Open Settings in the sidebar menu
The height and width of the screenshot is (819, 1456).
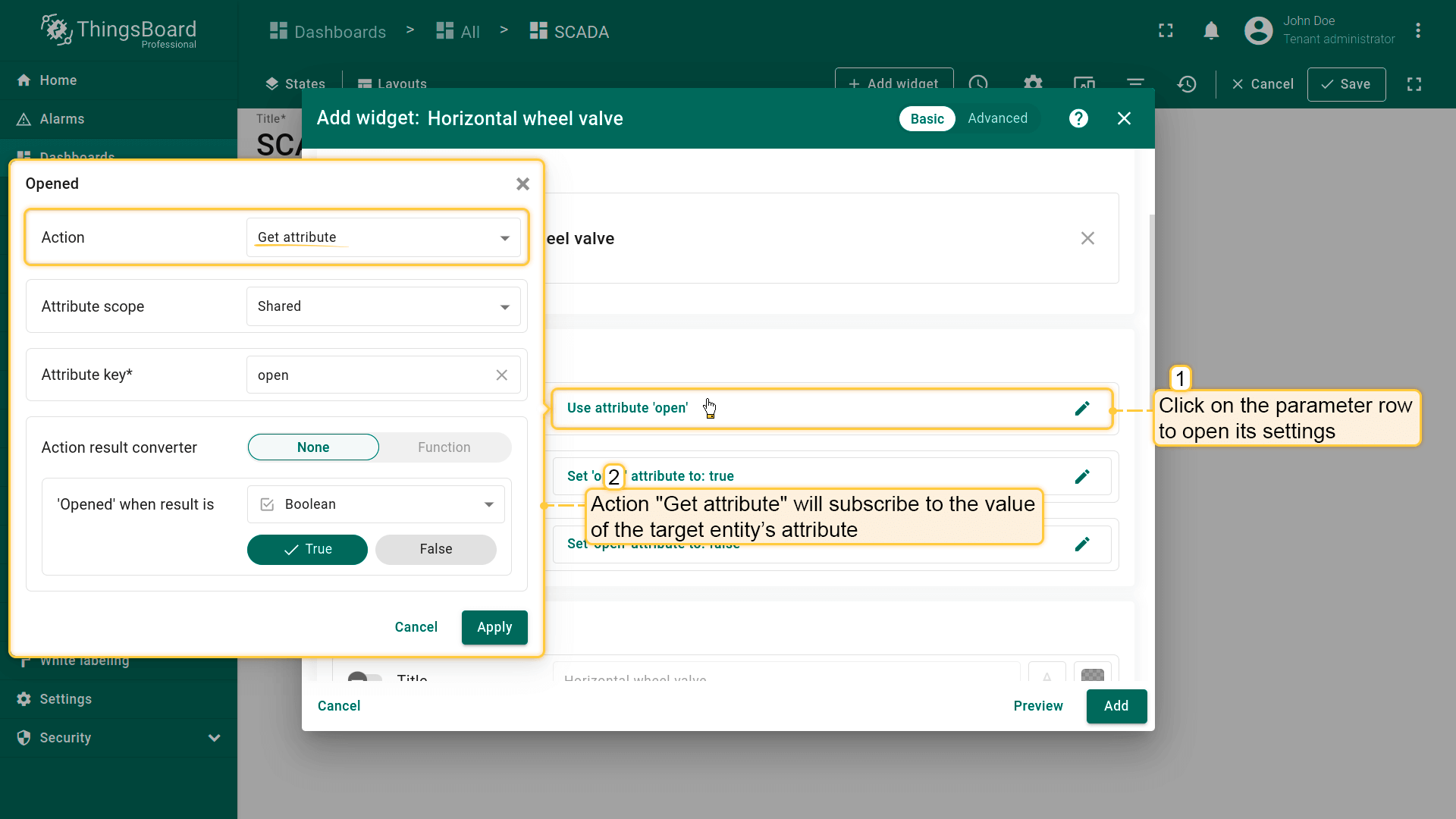pos(65,699)
